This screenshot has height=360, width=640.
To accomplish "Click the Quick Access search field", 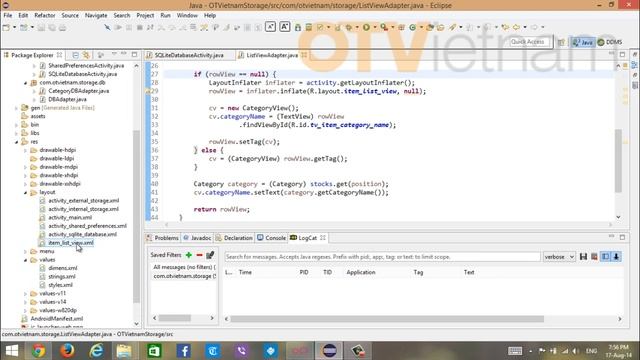I will pos(530,42).
